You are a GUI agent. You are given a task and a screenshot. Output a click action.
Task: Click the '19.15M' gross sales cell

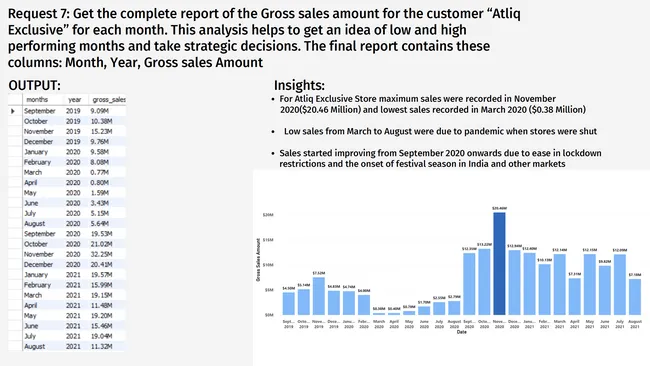101,295
